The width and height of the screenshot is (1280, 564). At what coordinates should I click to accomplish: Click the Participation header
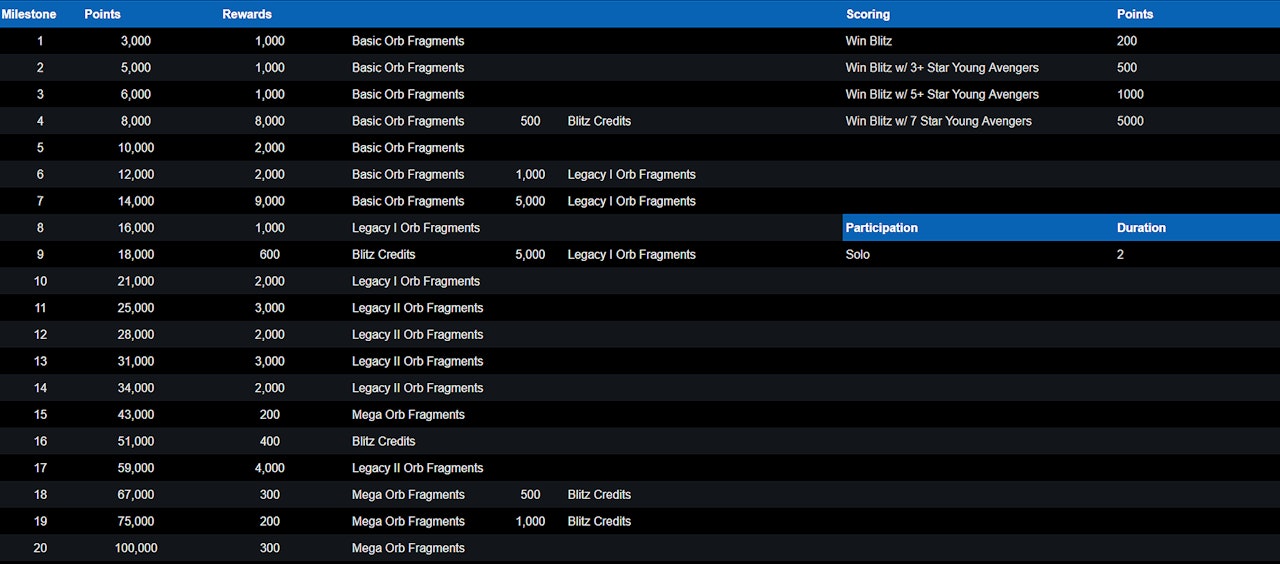(881, 228)
